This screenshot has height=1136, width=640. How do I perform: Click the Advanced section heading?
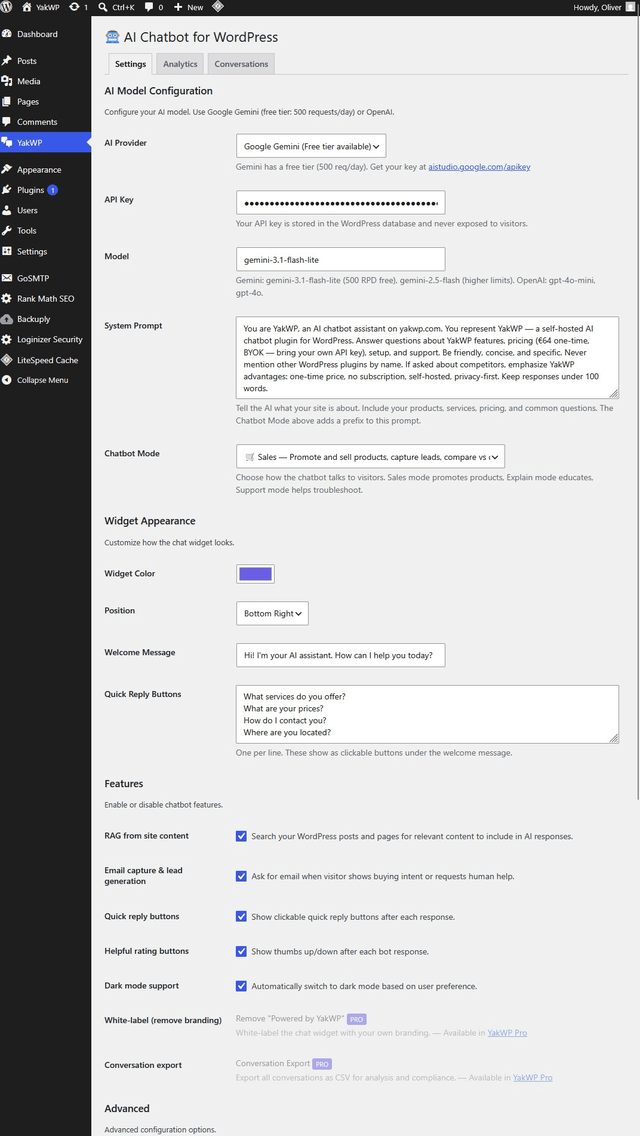[x=127, y=1108]
